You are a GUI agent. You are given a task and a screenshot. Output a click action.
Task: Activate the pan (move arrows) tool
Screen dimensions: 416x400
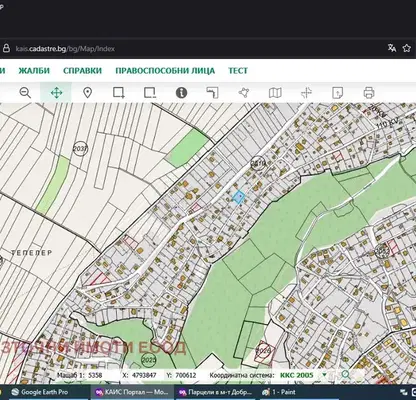click(x=56, y=93)
